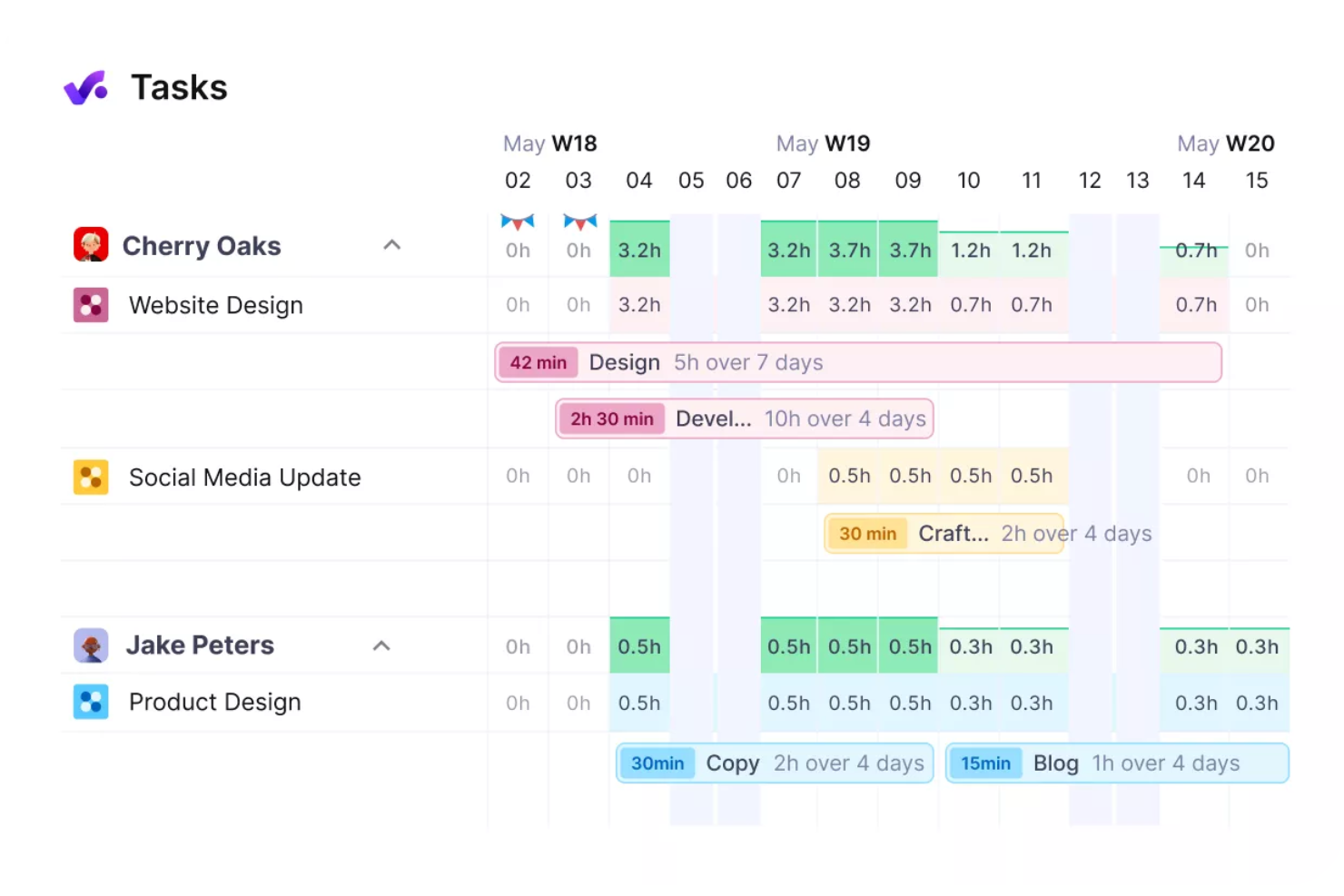Open the Craft... 2h over 4 days task bar
The width and height of the screenshot is (1344, 896).
(944, 534)
